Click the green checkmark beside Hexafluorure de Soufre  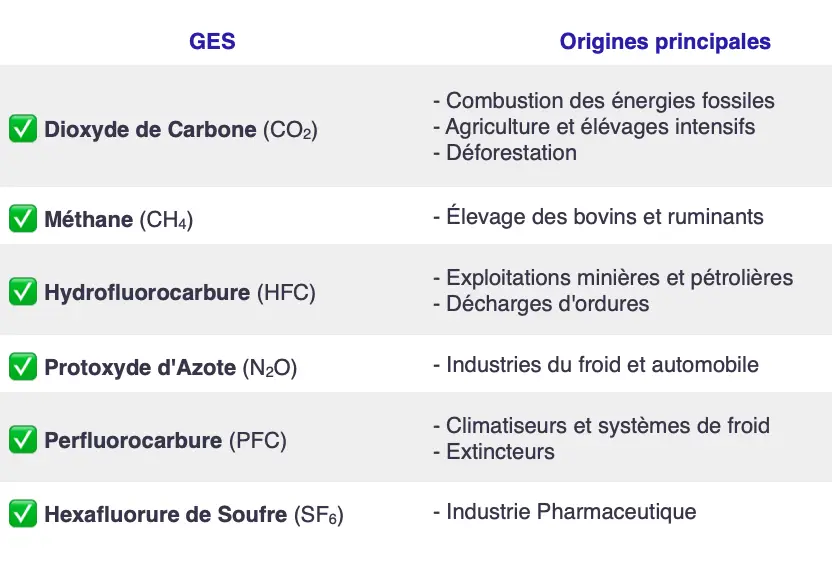click(x=23, y=514)
